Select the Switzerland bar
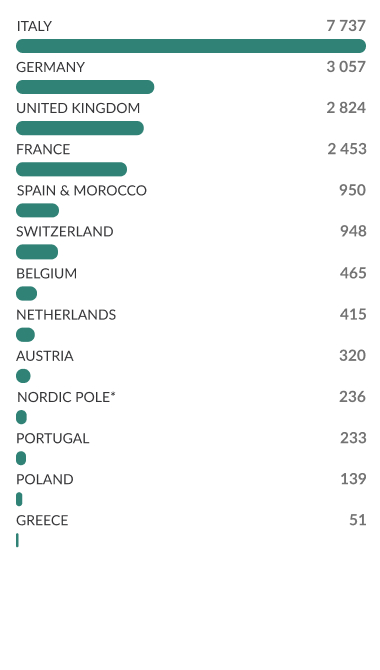 [37, 252]
